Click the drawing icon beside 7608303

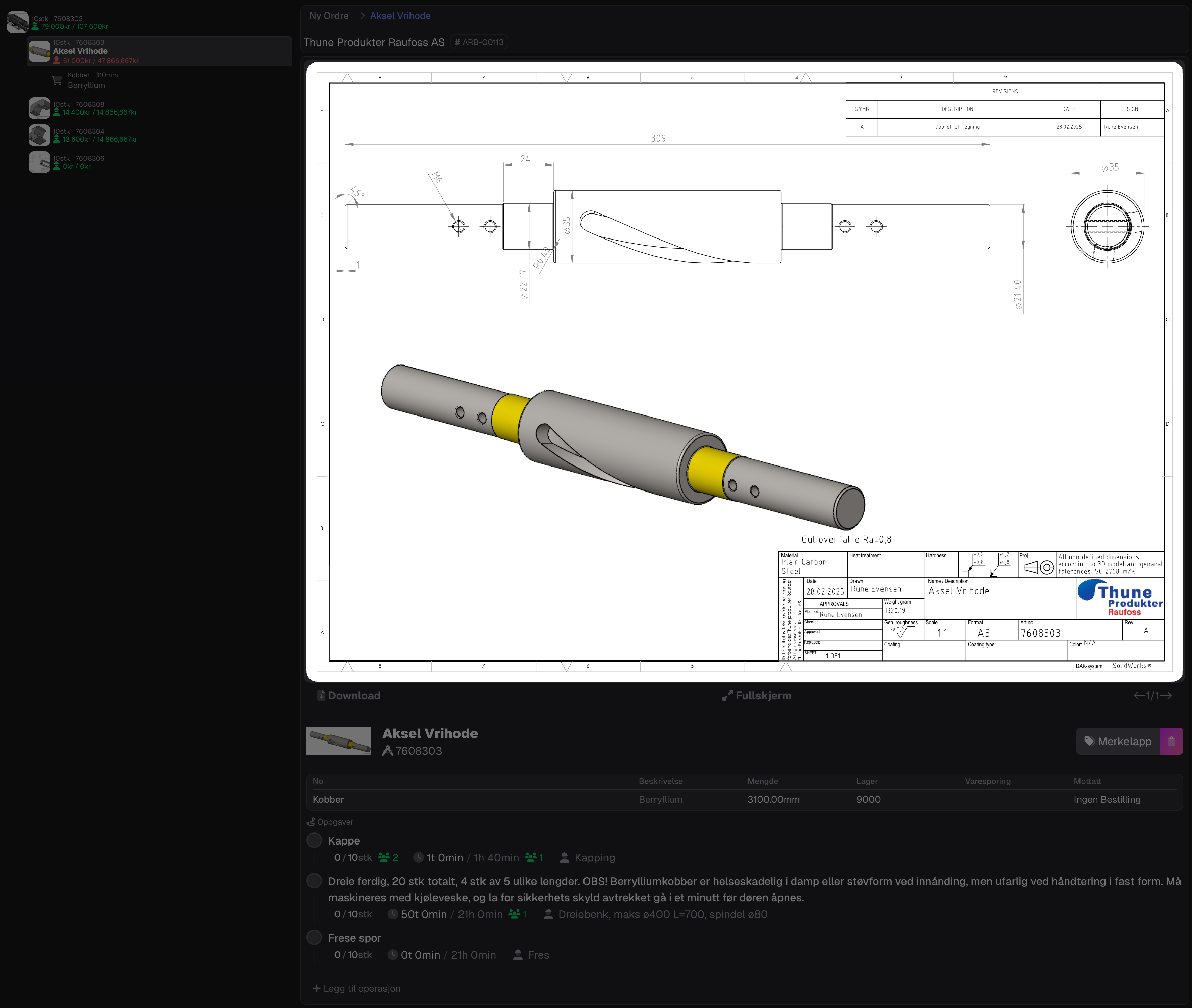pyautogui.click(x=388, y=751)
